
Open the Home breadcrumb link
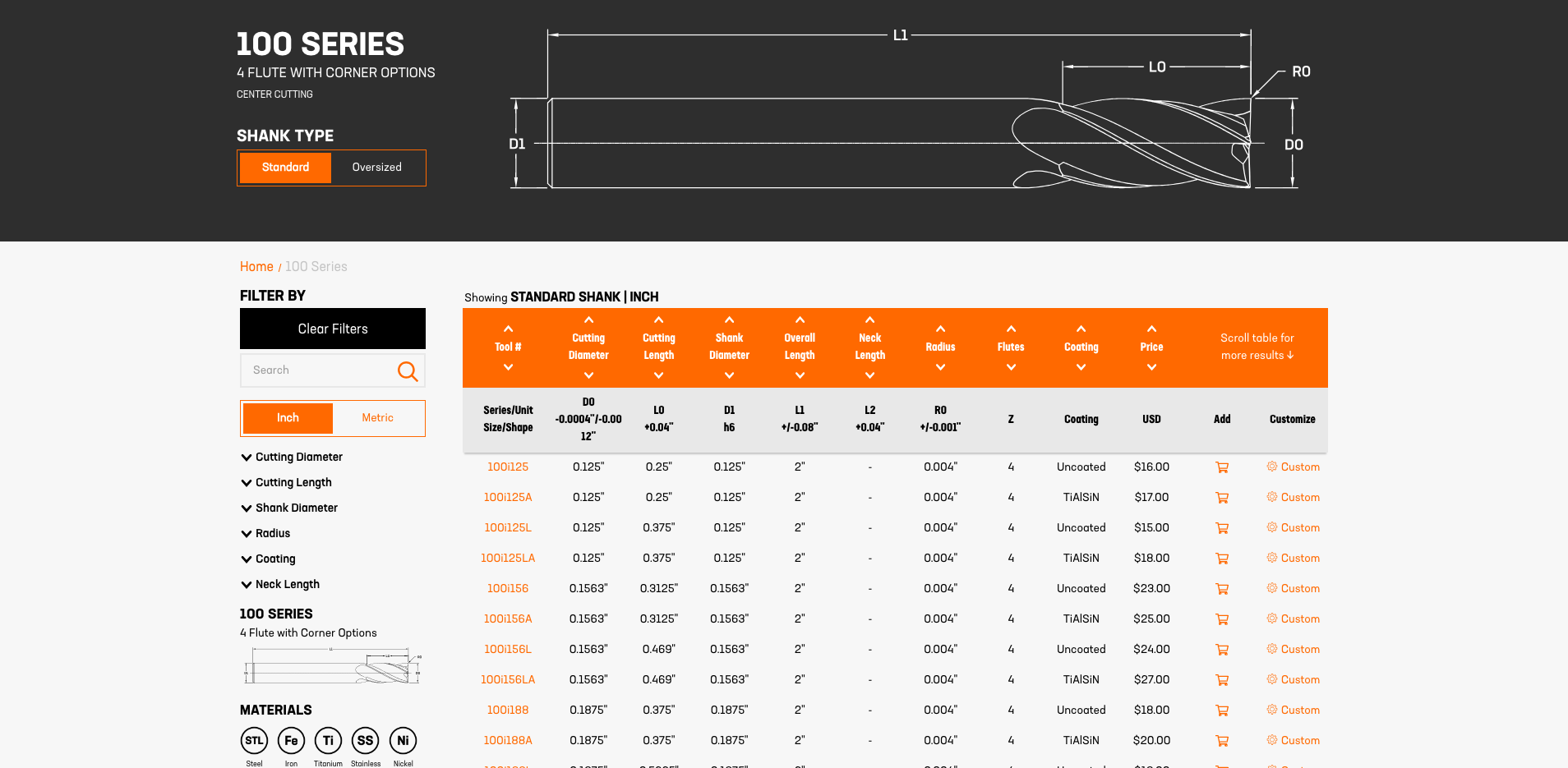(256, 267)
